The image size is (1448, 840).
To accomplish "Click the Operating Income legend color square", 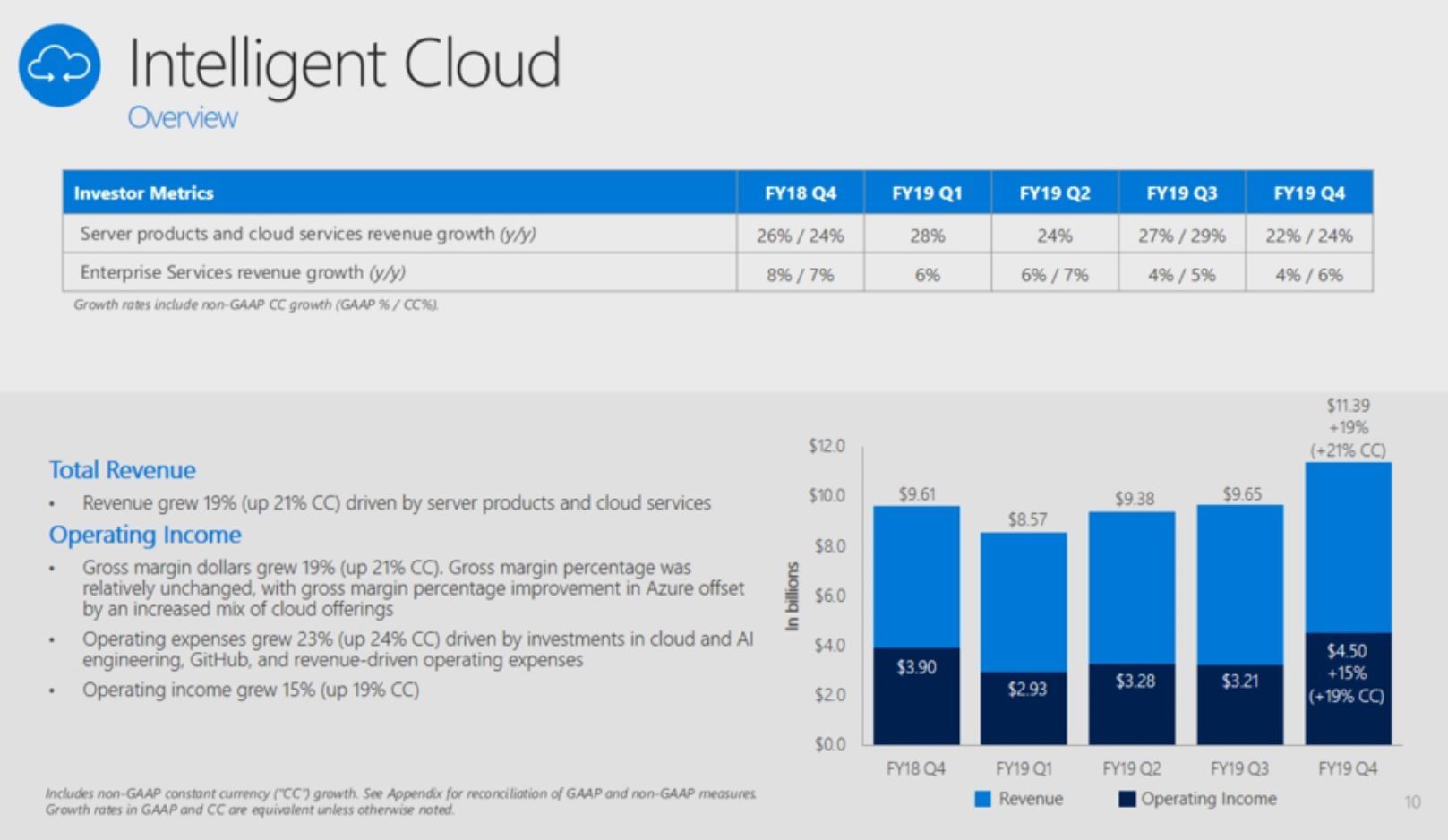I will [1127, 799].
